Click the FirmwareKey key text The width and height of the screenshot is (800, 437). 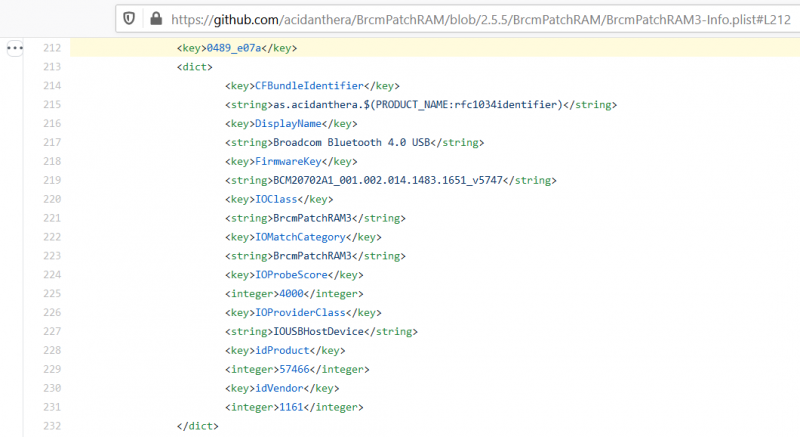(x=288, y=161)
